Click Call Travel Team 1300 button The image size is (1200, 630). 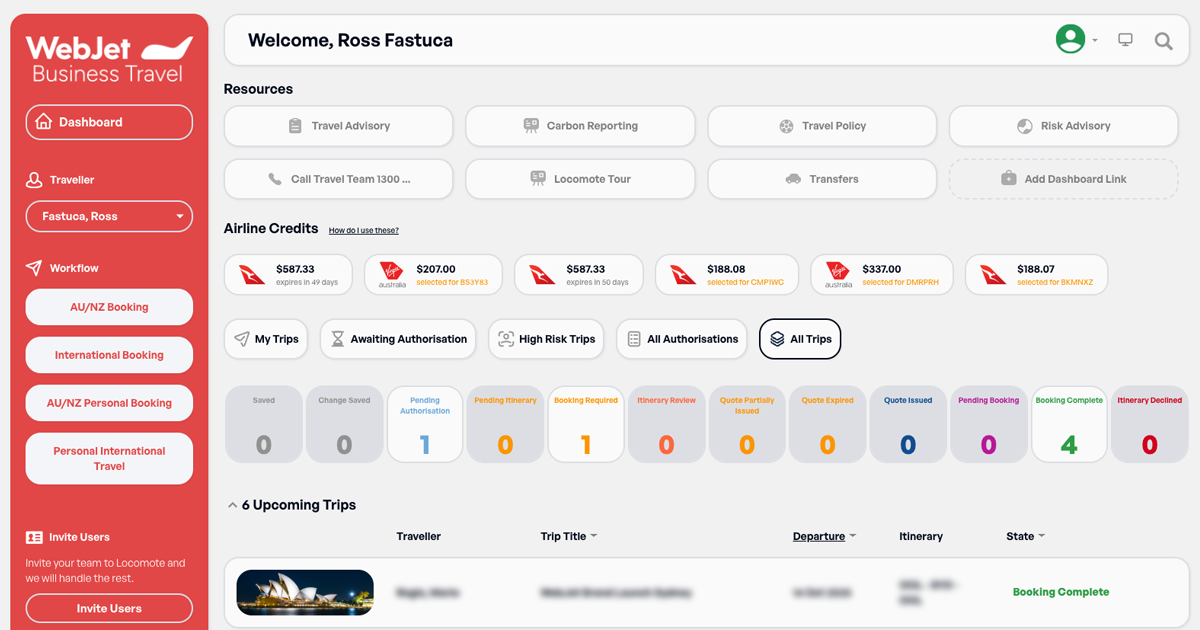[338, 179]
